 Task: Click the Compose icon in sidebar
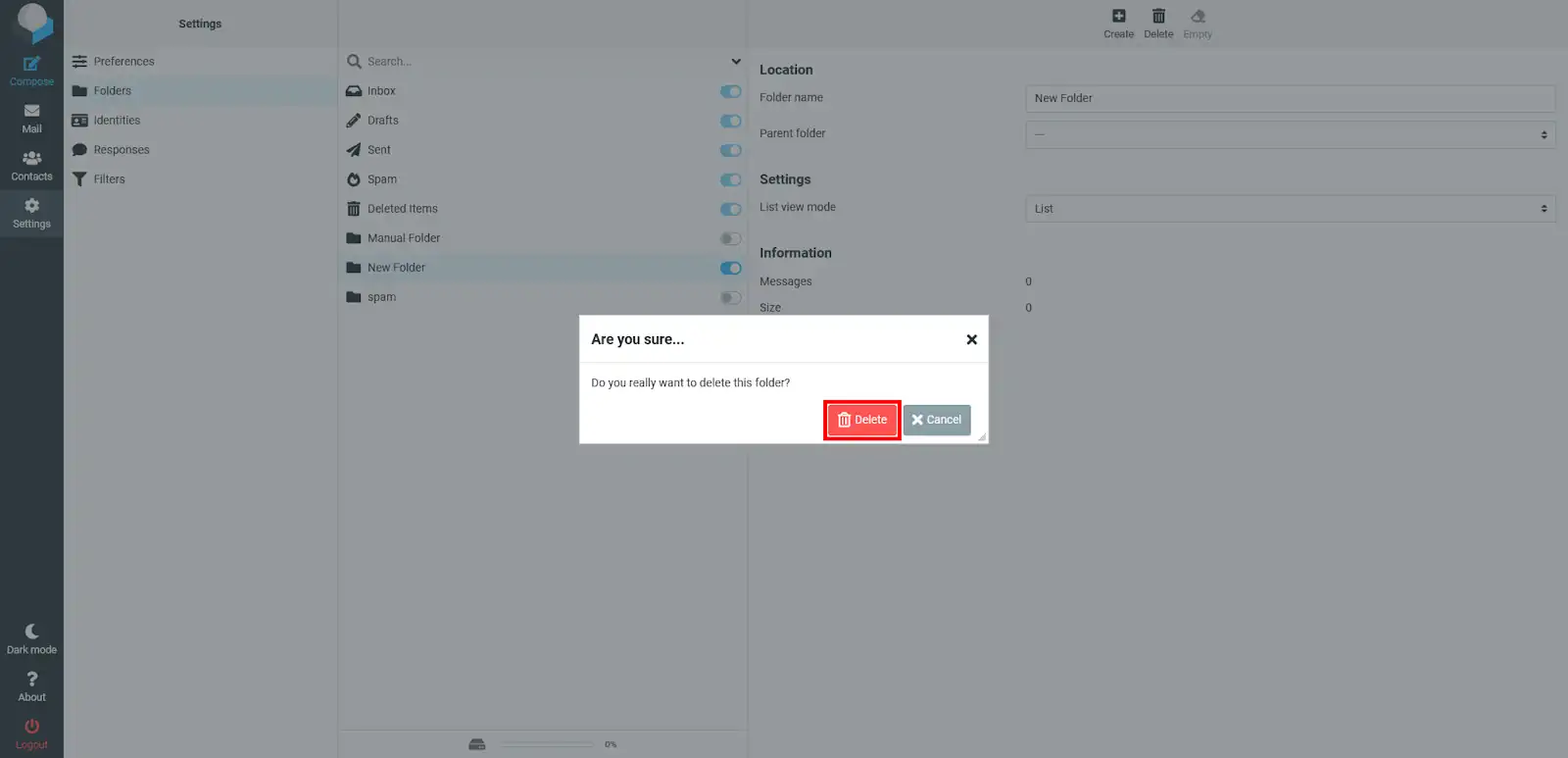(31, 65)
